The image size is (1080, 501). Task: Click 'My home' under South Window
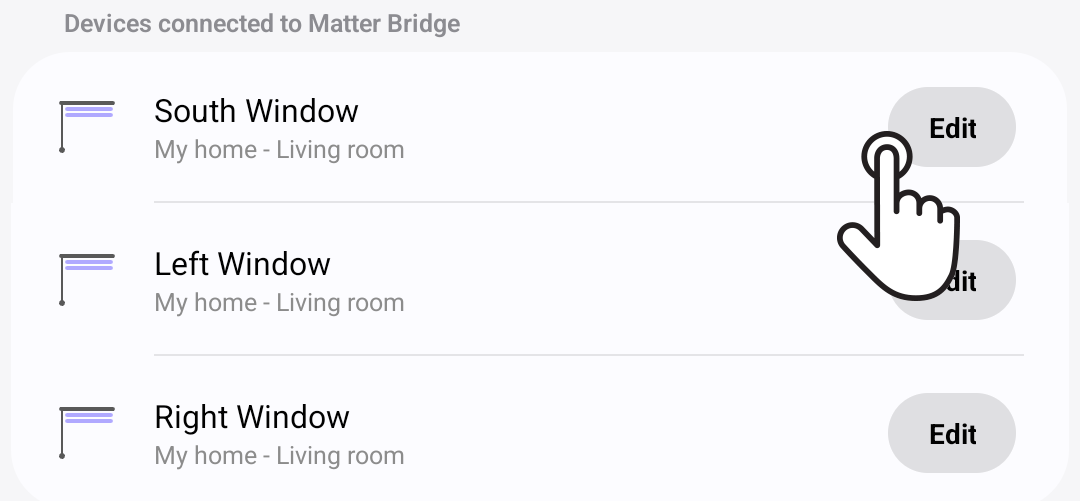point(205,150)
